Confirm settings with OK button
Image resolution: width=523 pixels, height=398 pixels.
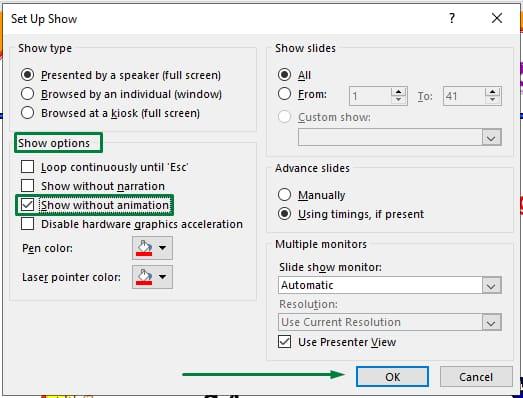pos(392,377)
